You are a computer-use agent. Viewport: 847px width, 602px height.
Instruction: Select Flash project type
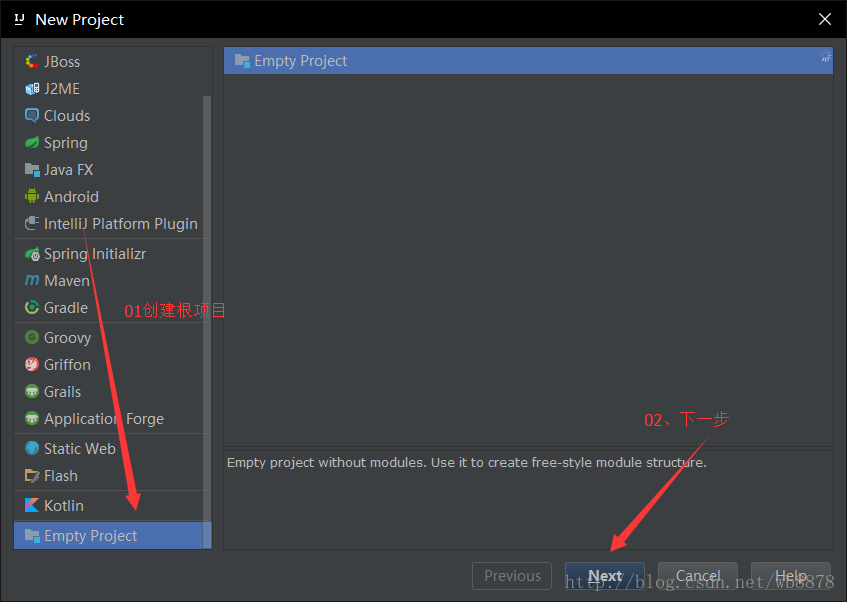tap(109, 476)
